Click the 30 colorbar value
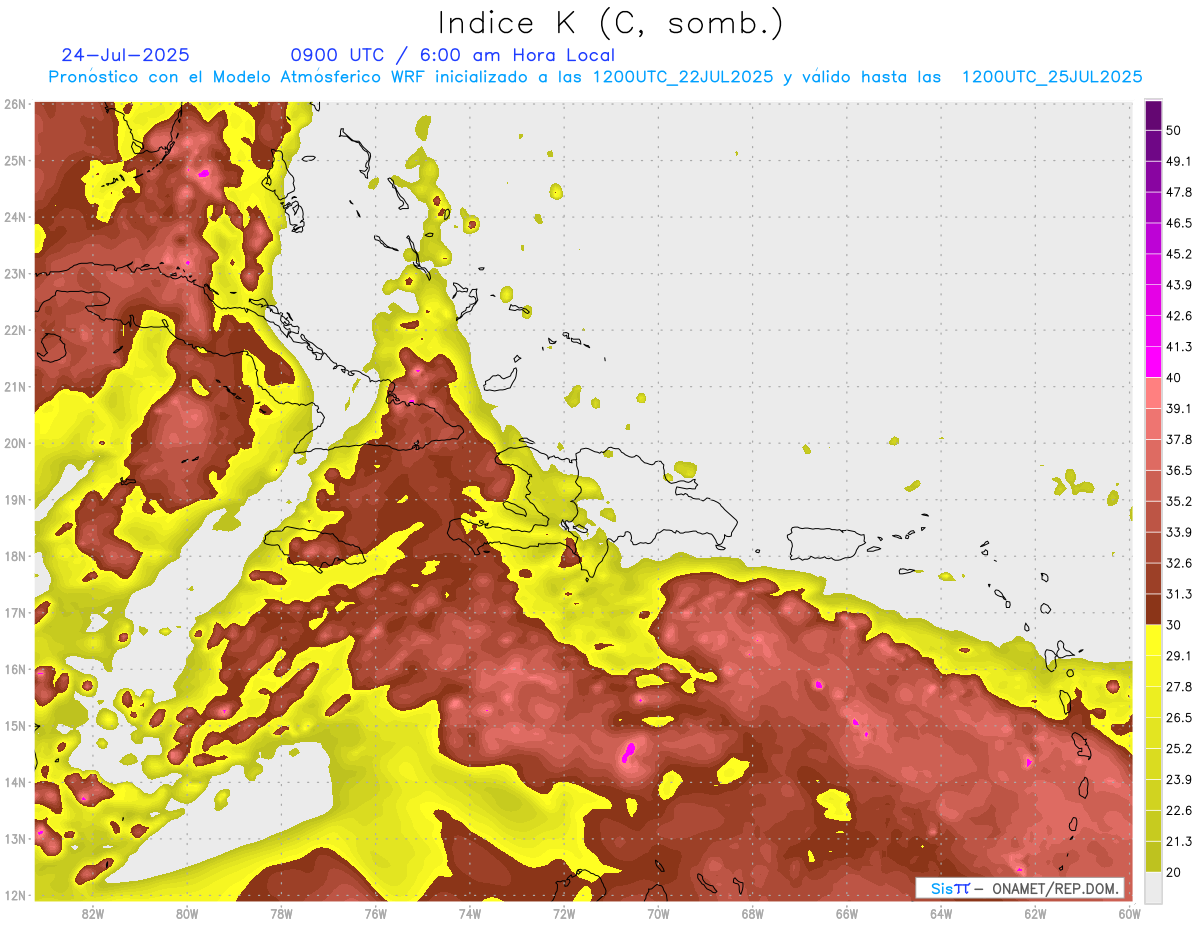Image resolution: width=1200 pixels, height=927 pixels. coord(1175,625)
